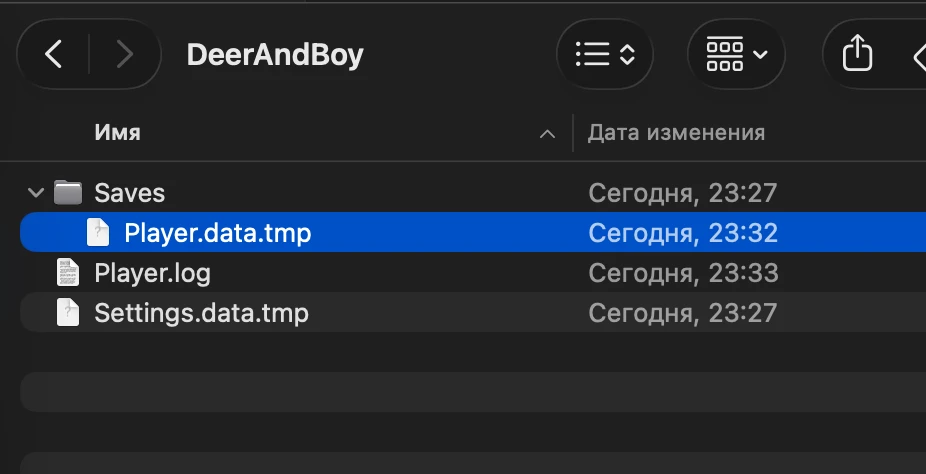This screenshot has height=474, width=926.
Task: Sort by the Имя column header
Action: [x=118, y=133]
